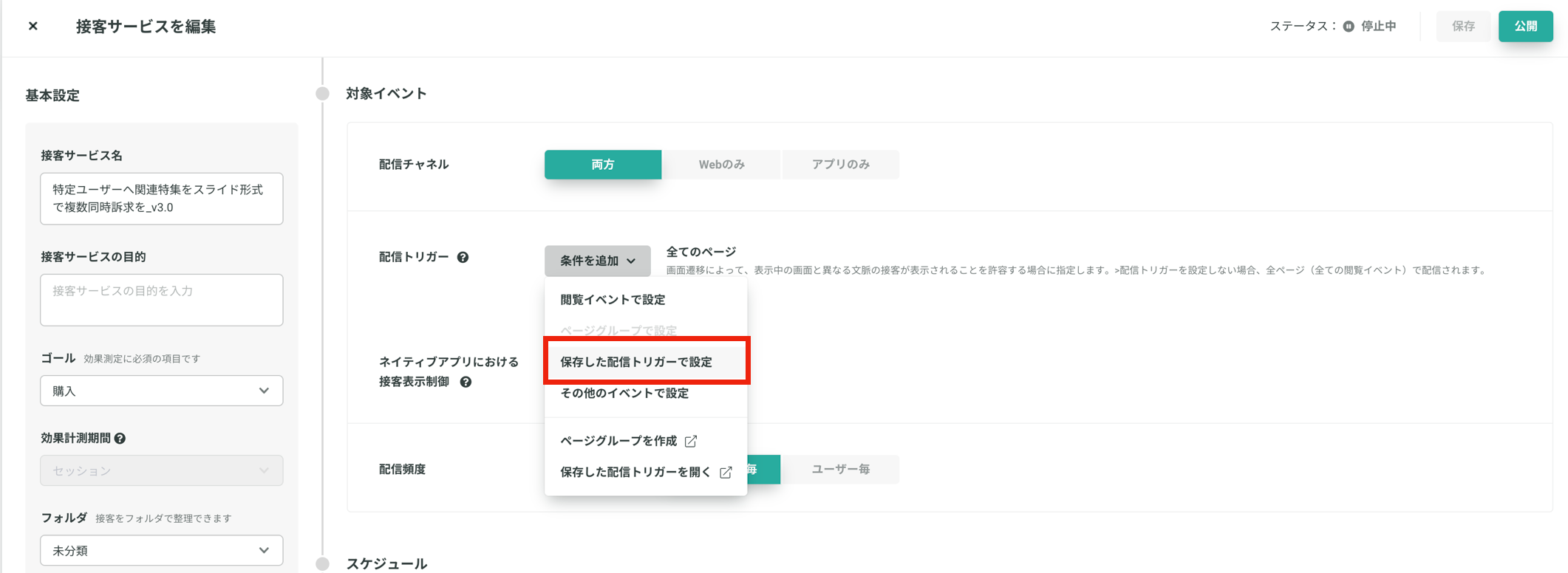Click help icon next to 接客表示制御

click(466, 382)
